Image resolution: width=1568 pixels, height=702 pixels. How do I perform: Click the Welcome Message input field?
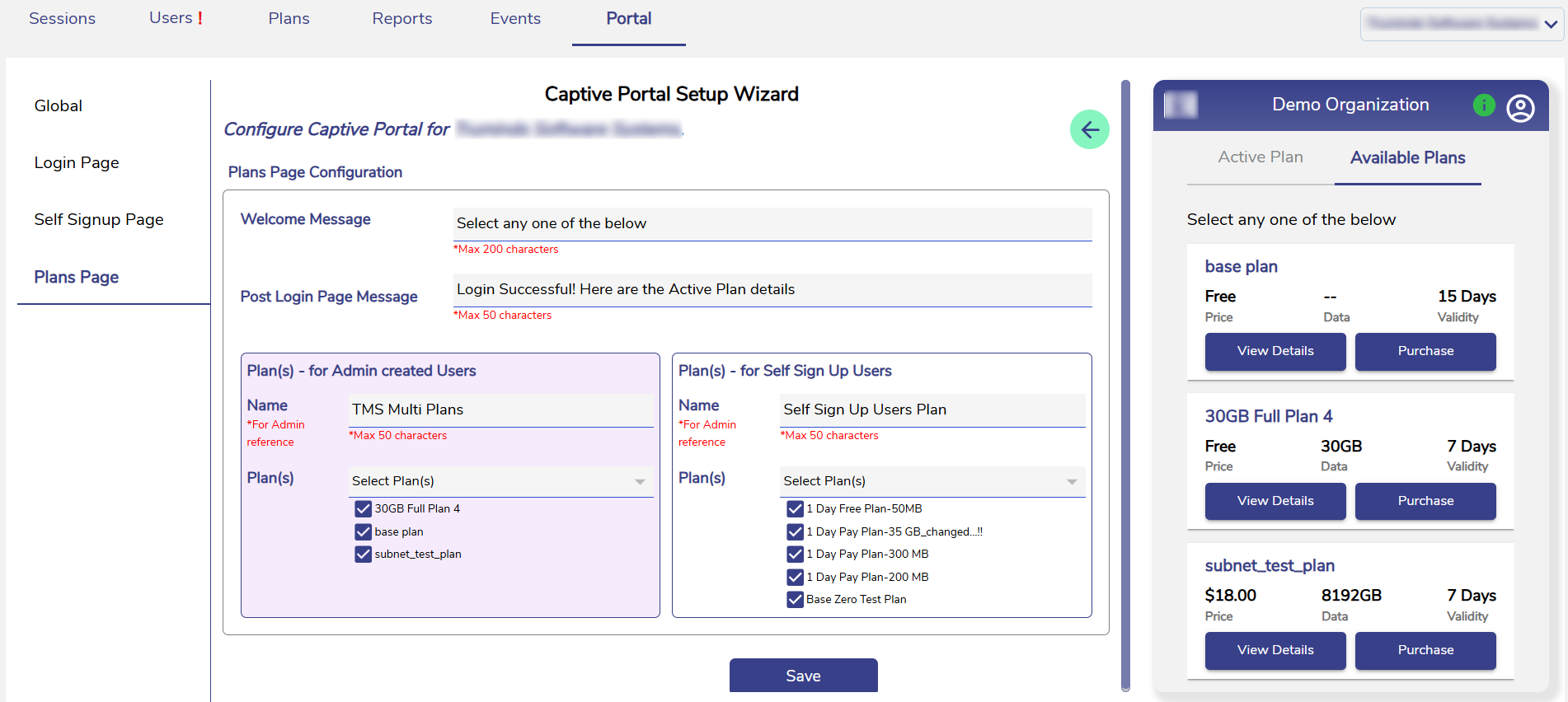772,223
